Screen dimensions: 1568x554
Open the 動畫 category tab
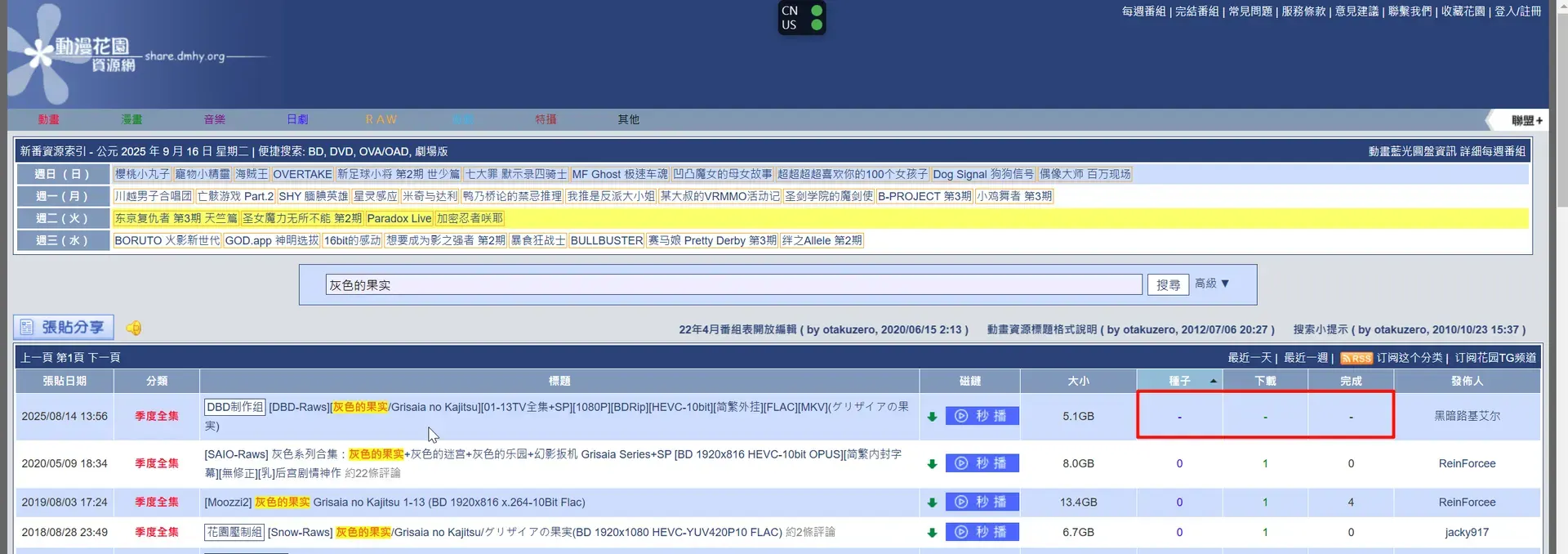click(48, 119)
